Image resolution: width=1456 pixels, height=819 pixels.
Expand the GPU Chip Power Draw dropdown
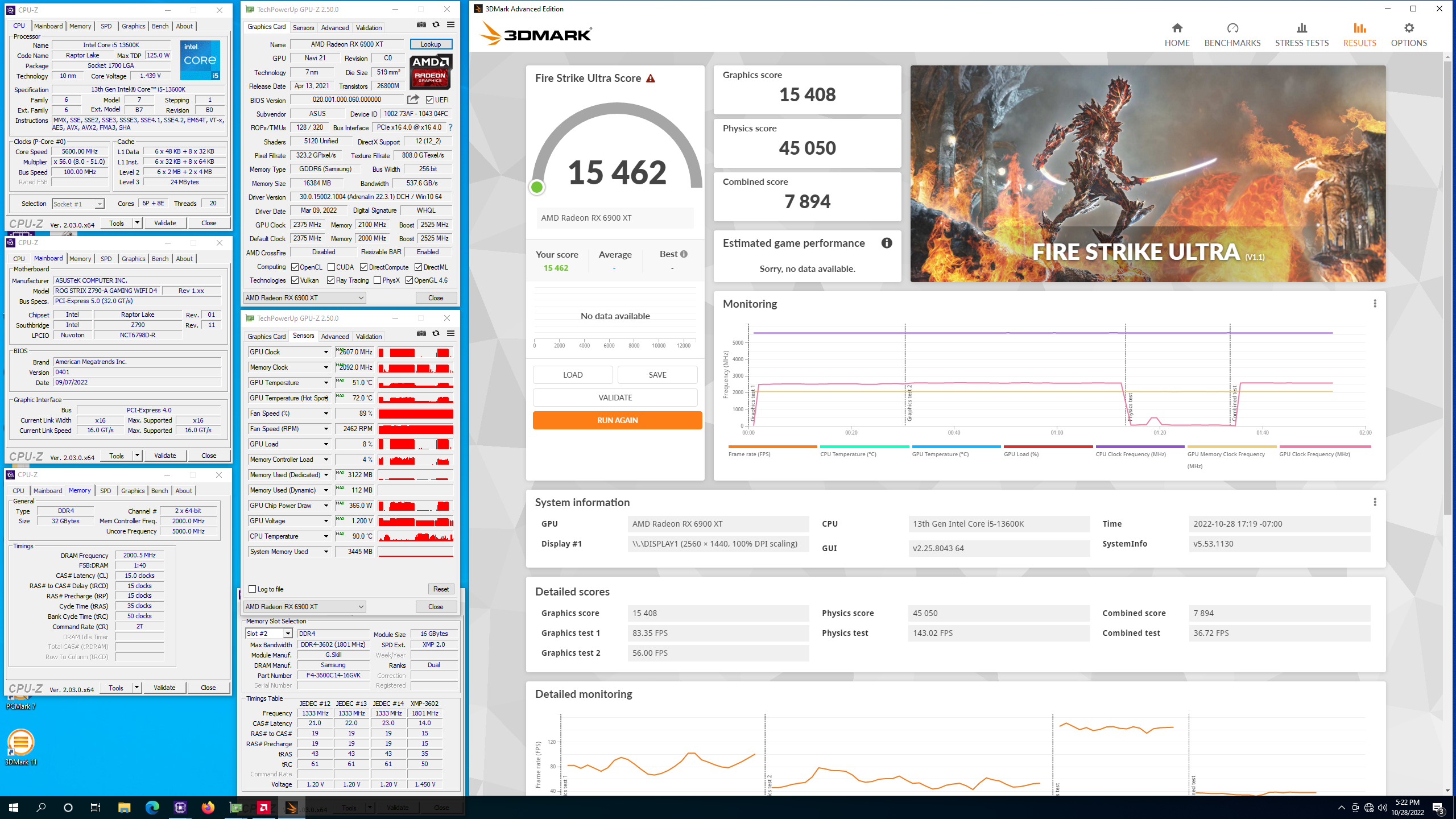click(326, 506)
